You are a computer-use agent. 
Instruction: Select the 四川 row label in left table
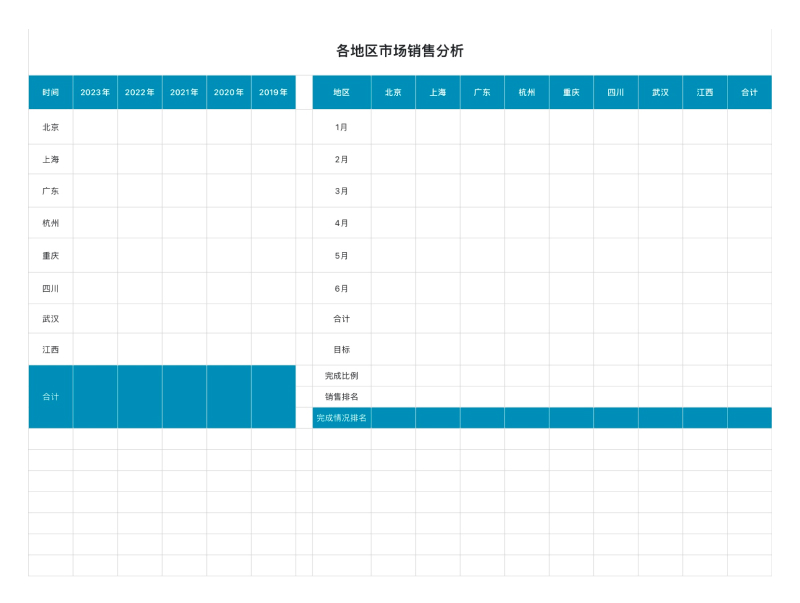51,288
